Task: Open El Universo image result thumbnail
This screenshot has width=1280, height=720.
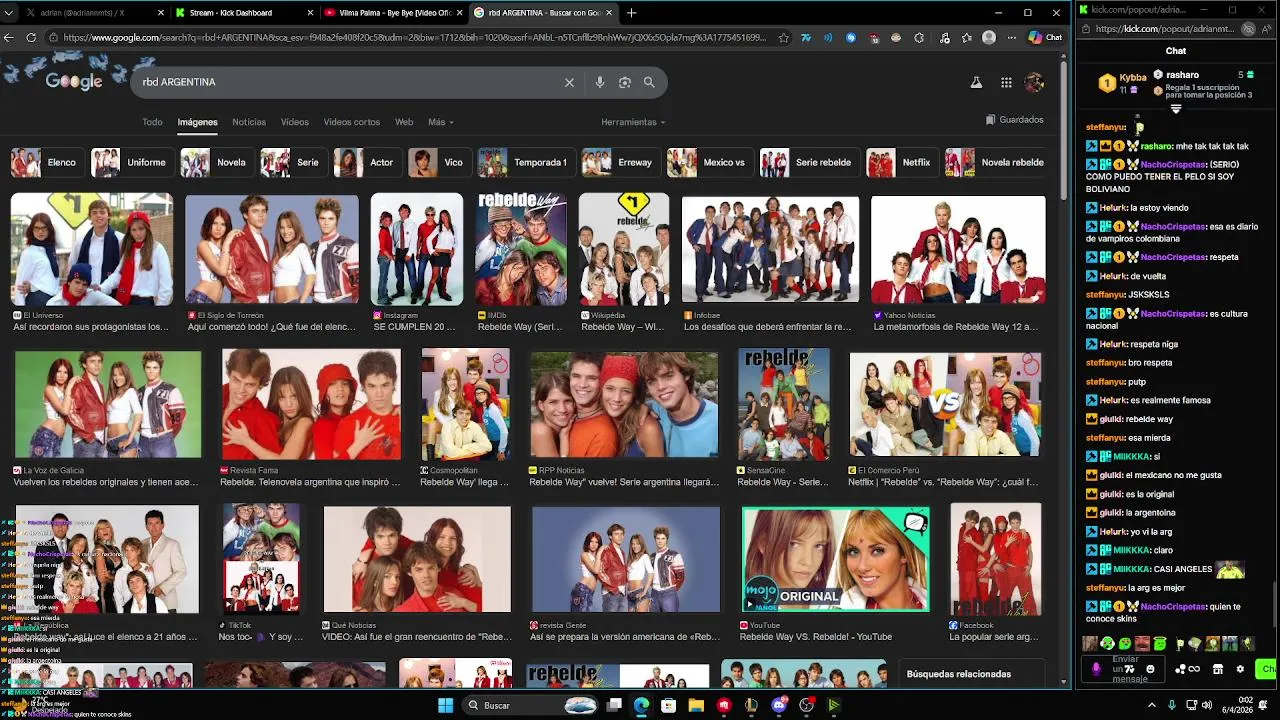Action: coord(91,249)
